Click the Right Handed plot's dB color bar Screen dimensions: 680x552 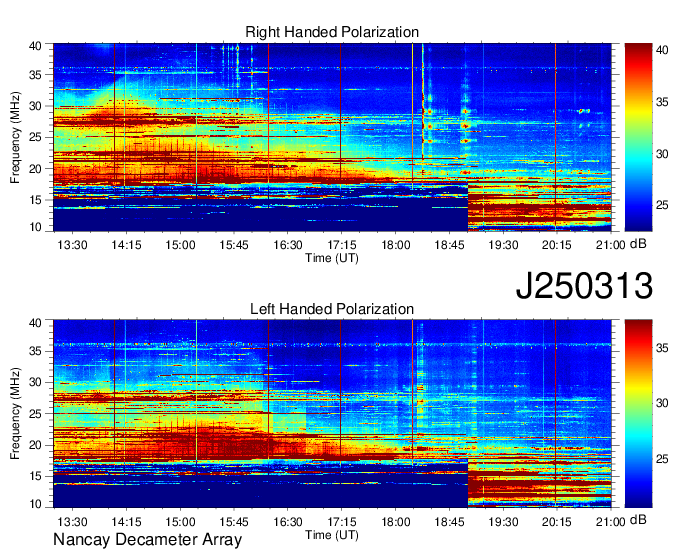638,137
